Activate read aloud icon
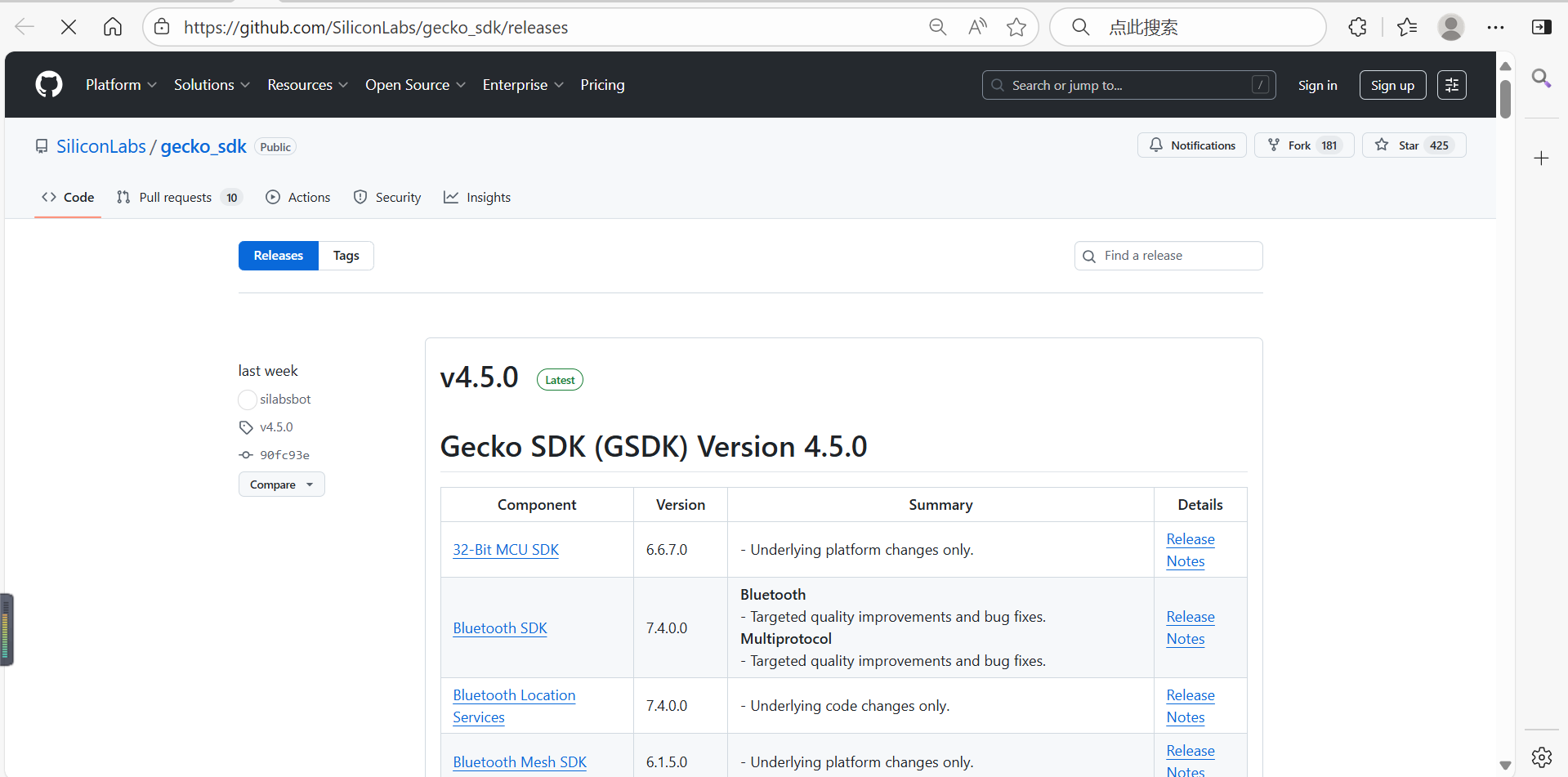Screen dimensions: 1568x777 pyautogui.click(x=977, y=27)
